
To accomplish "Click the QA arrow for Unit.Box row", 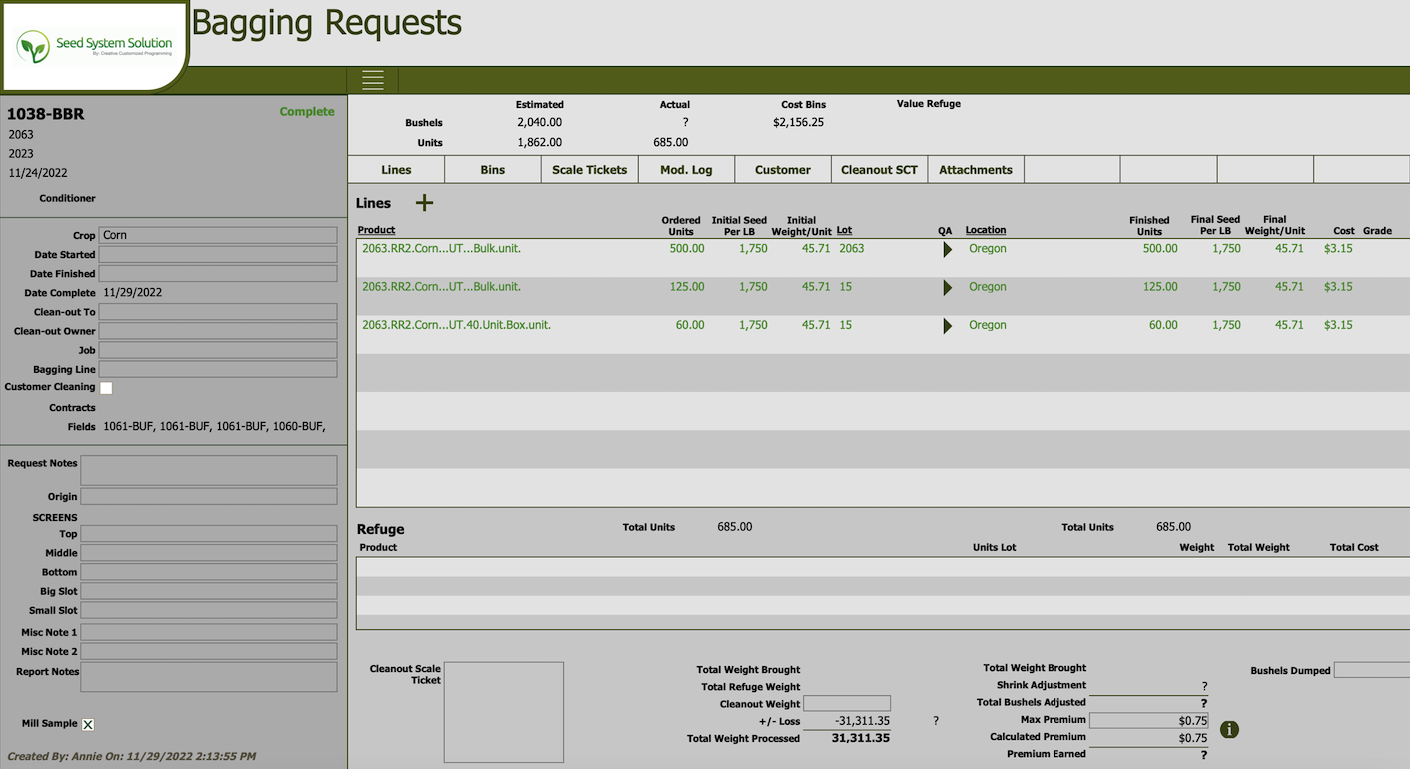I will (947, 326).
